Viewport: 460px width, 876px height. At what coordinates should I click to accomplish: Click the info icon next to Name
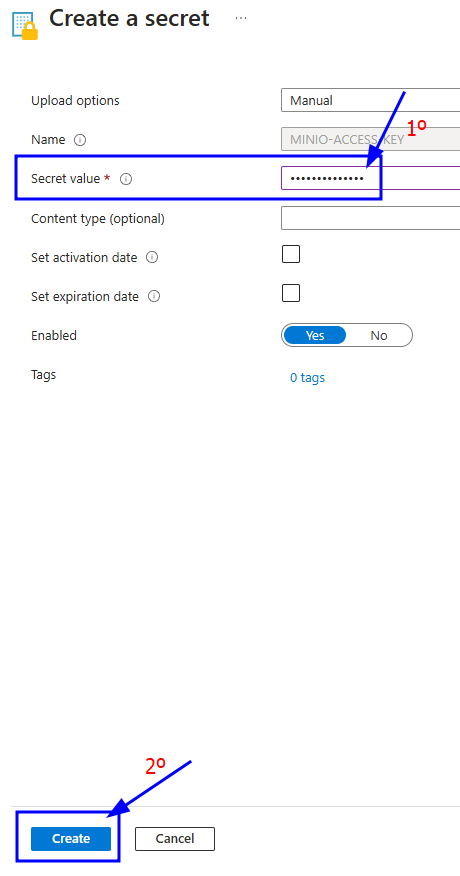(80, 140)
